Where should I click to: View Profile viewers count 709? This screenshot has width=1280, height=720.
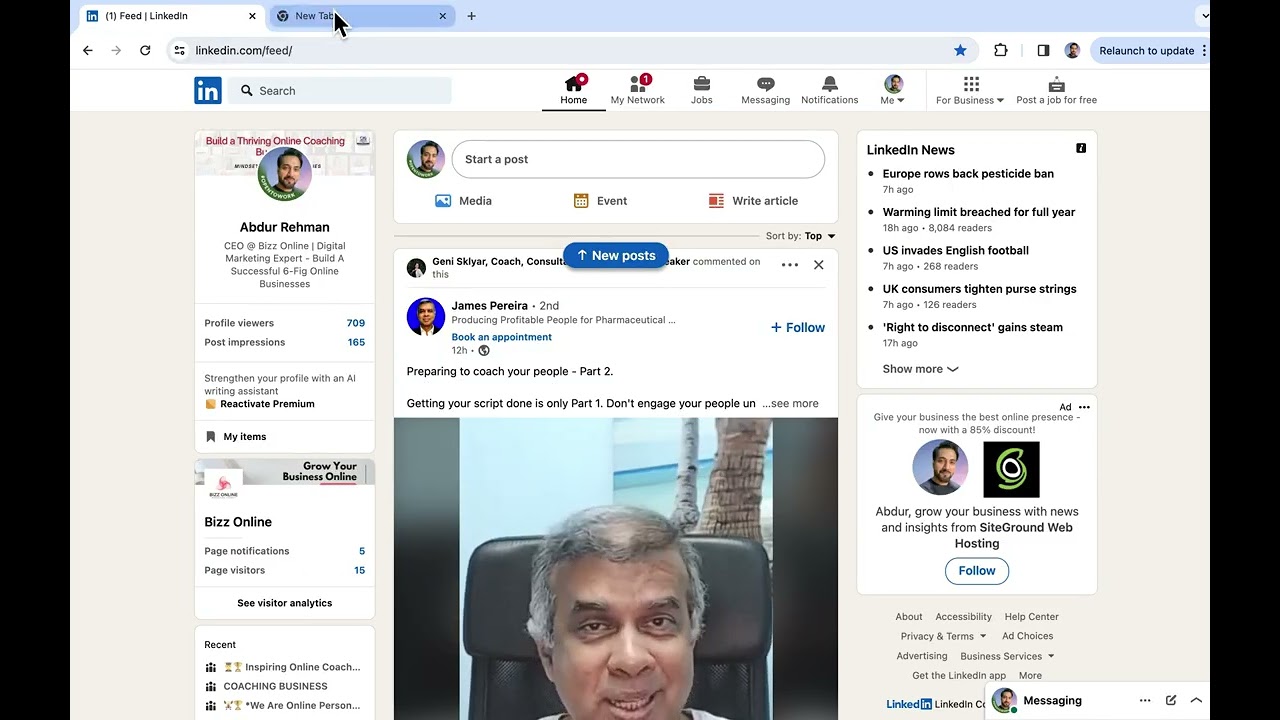coord(356,323)
